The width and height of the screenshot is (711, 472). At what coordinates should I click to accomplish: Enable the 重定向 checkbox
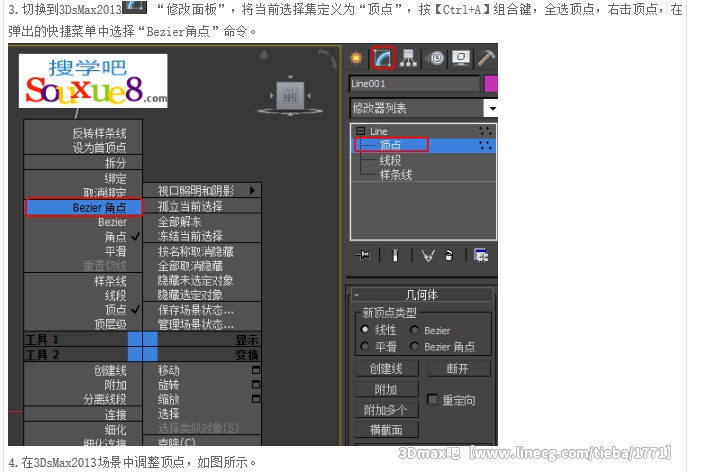pos(433,399)
